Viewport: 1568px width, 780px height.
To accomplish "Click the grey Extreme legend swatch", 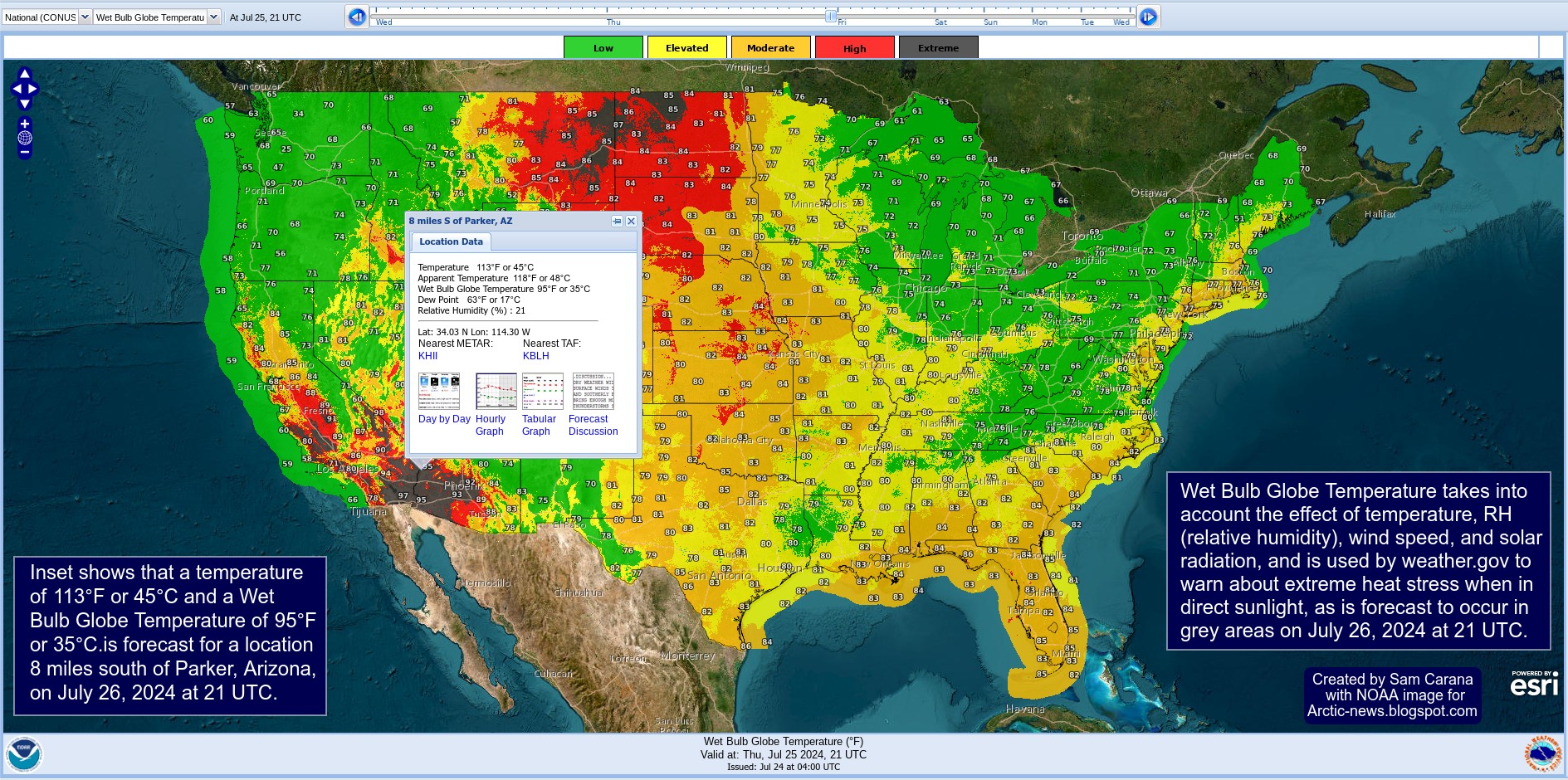I will click(x=939, y=47).
